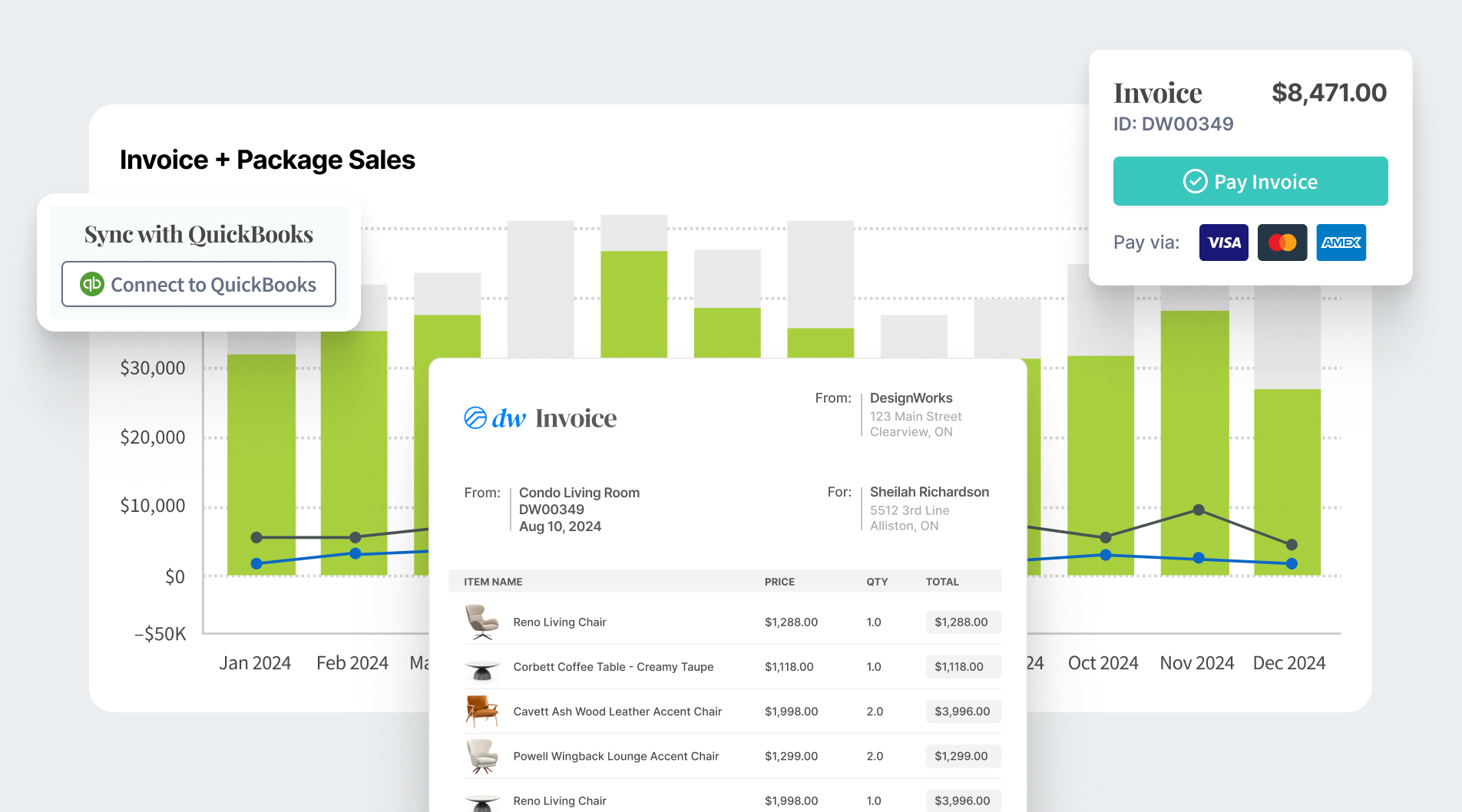Click the $1,288.00 total for Reno chair
Image resolution: width=1462 pixels, height=812 pixels.
[961, 622]
